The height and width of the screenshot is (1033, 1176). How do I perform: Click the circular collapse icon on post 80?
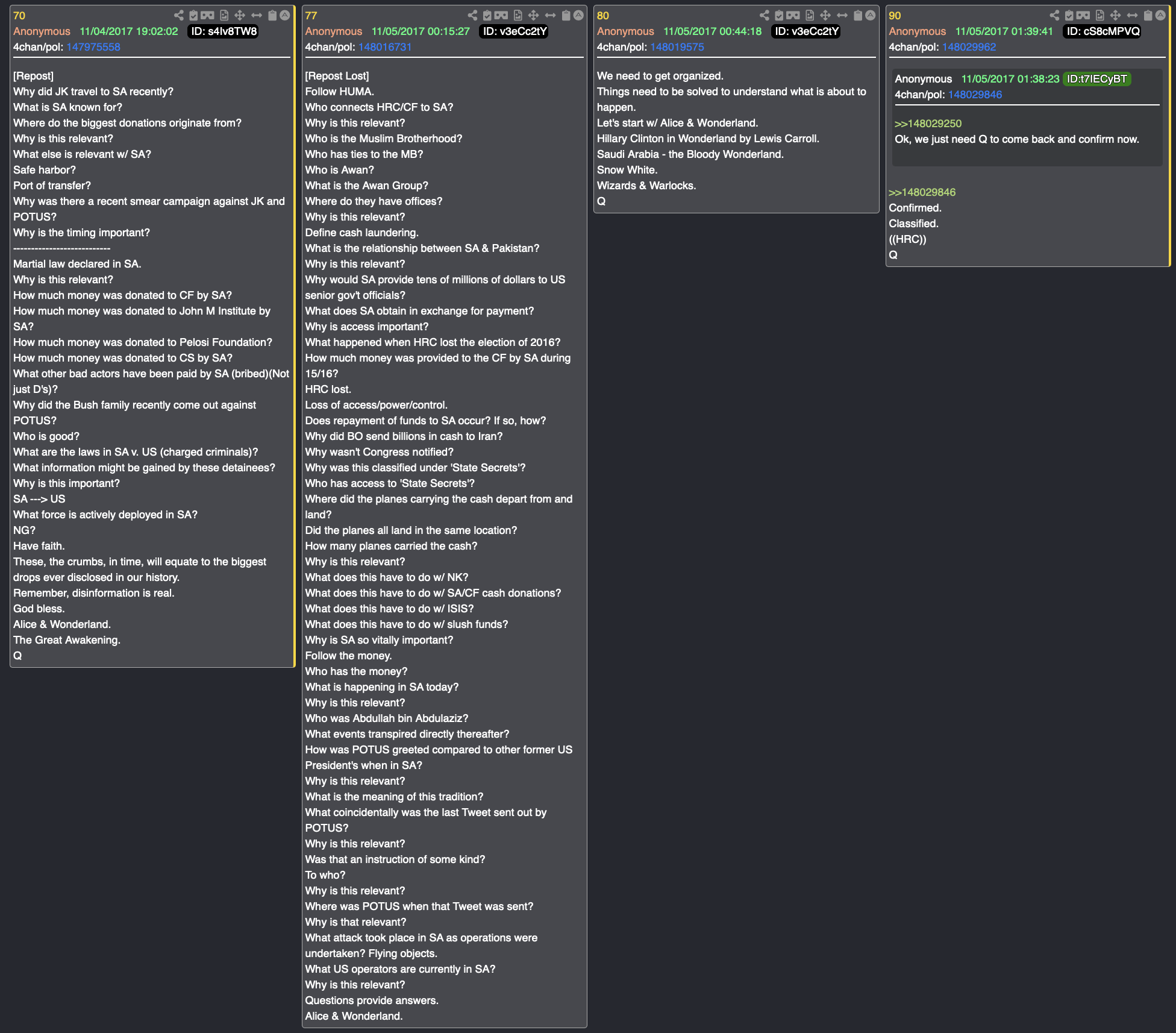point(871,15)
